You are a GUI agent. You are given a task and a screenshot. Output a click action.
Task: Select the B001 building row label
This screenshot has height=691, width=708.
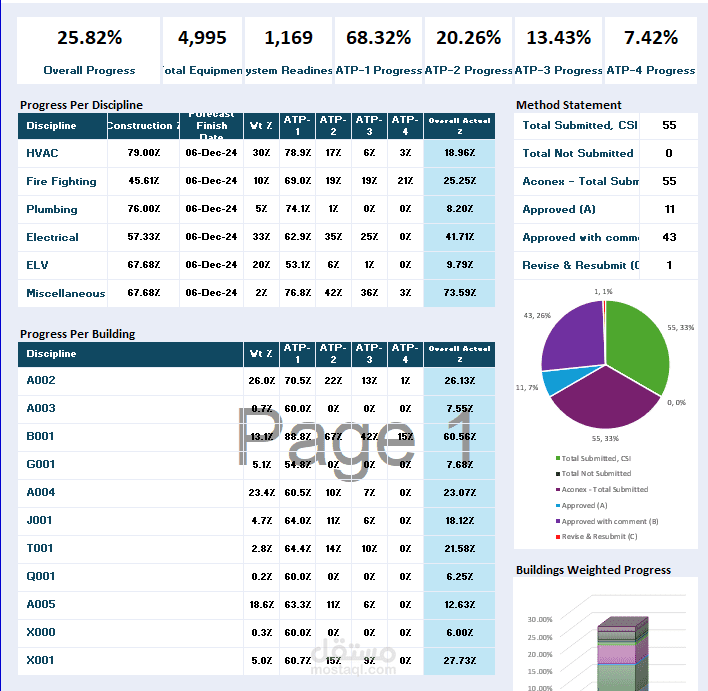coord(40,437)
